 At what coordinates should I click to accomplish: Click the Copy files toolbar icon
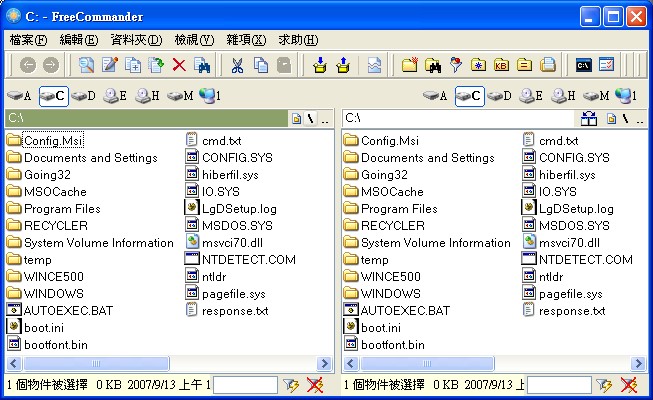click(133, 65)
